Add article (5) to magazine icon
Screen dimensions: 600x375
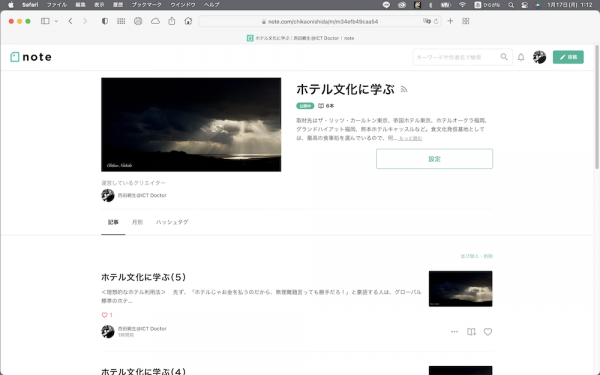pyautogui.click(x=471, y=332)
